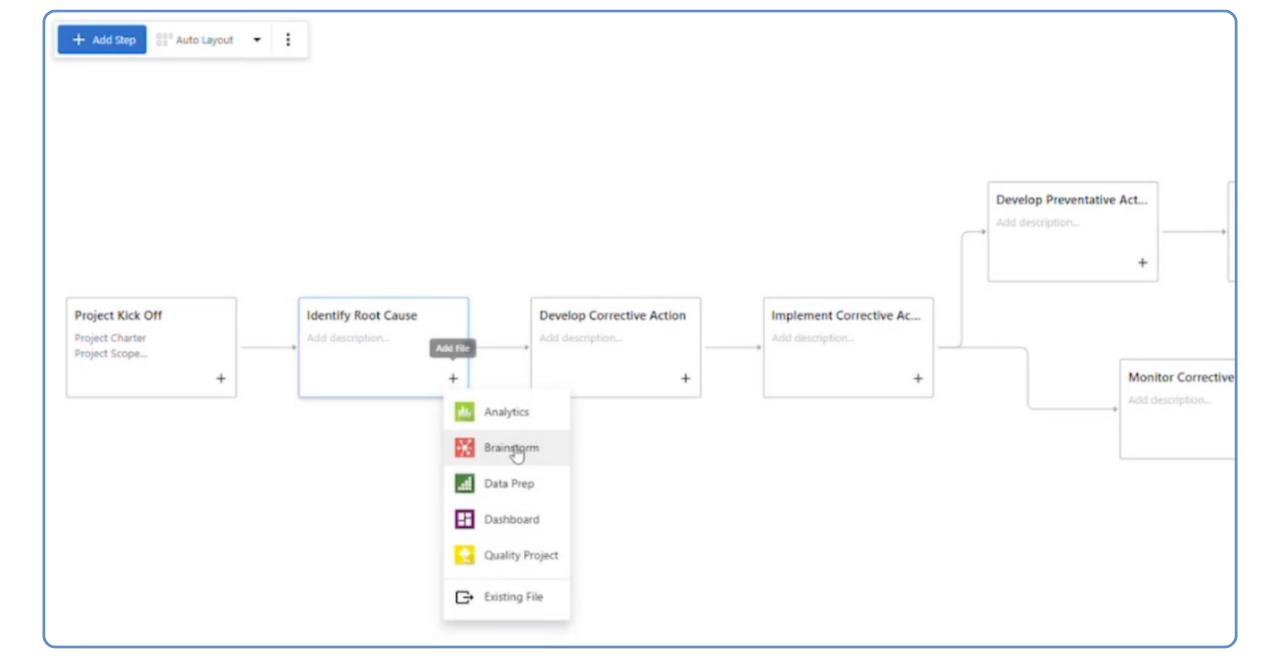Image resolution: width=1280 pixels, height=658 pixels.
Task: Click the Auto Layout button
Action: click(196, 40)
